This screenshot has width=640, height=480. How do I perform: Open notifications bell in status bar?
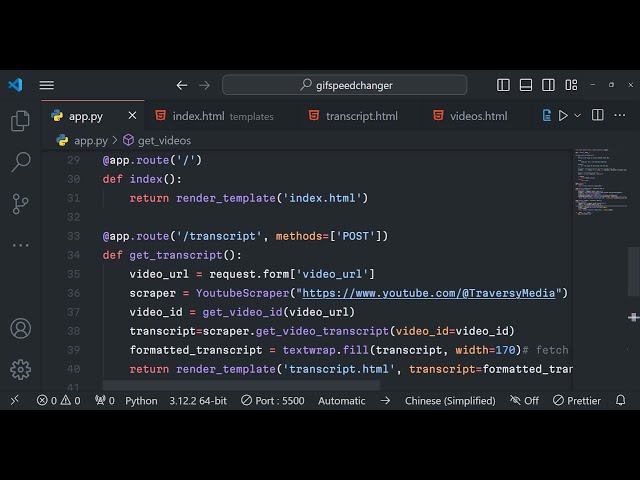621,400
